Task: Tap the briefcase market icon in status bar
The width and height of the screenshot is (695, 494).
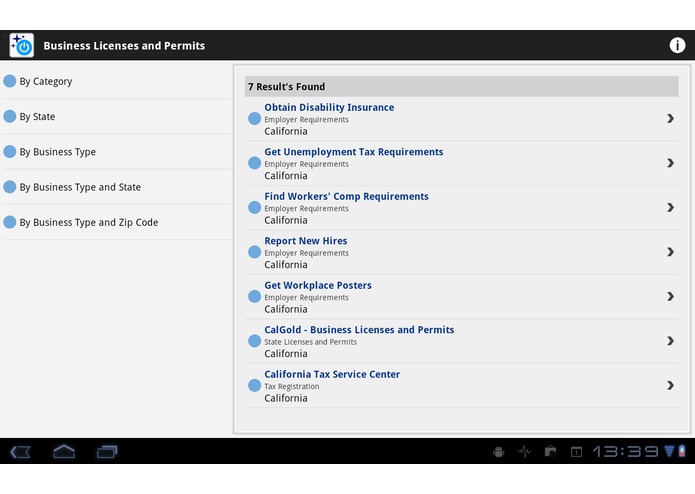Action: pos(550,451)
